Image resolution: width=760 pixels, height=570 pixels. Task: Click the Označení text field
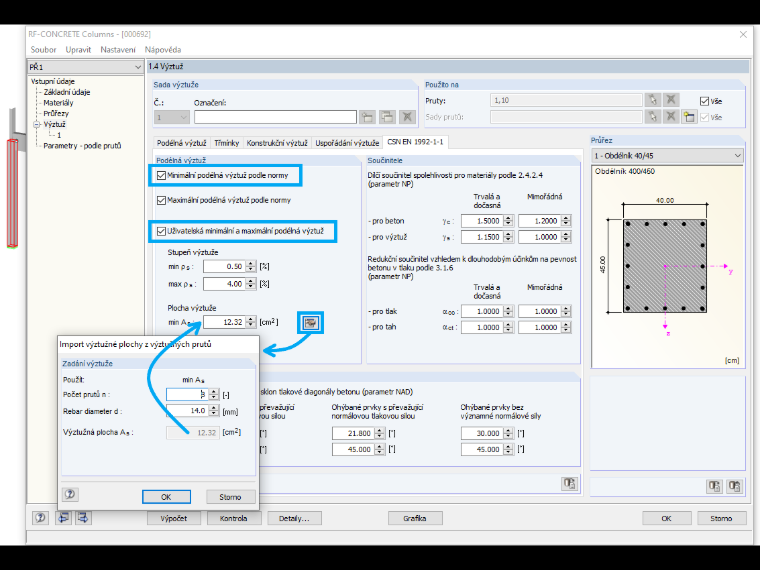click(x=275, y=117)
